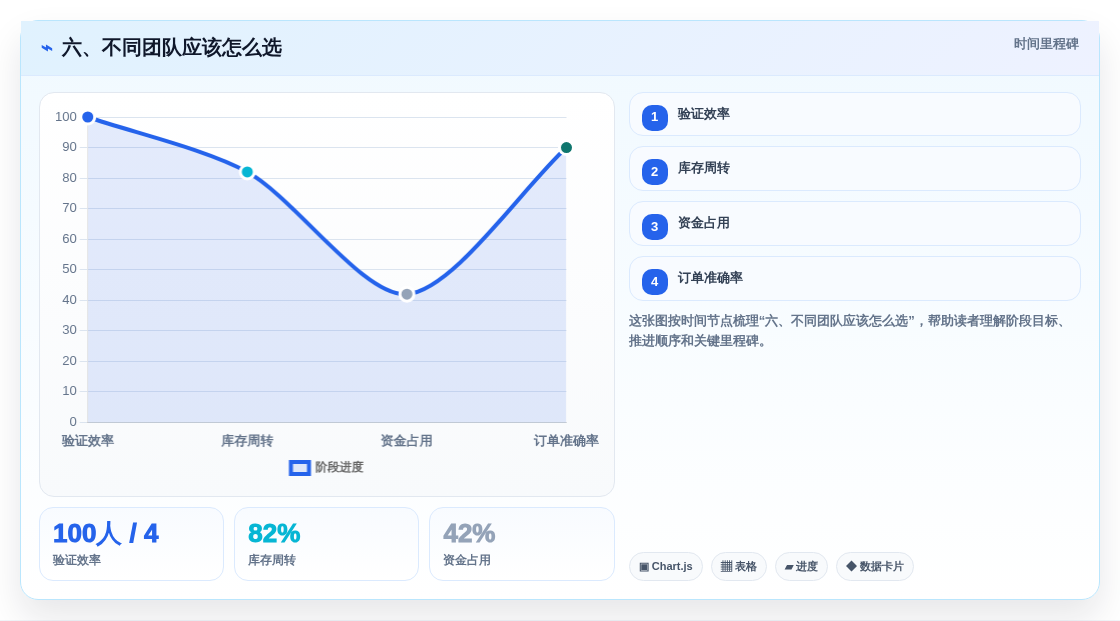Click the 资金占用 x-axis label
1120x621 pixels.
[x=406, y=441]
